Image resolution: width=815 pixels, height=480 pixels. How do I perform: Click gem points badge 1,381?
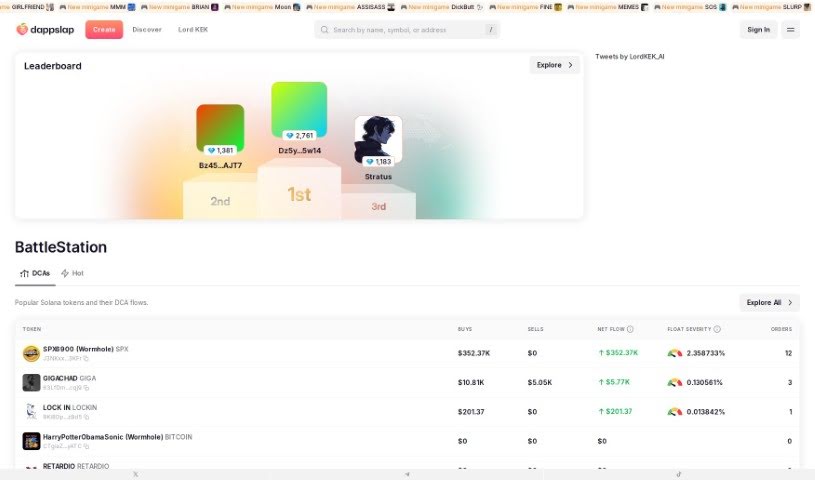(220, 150)
